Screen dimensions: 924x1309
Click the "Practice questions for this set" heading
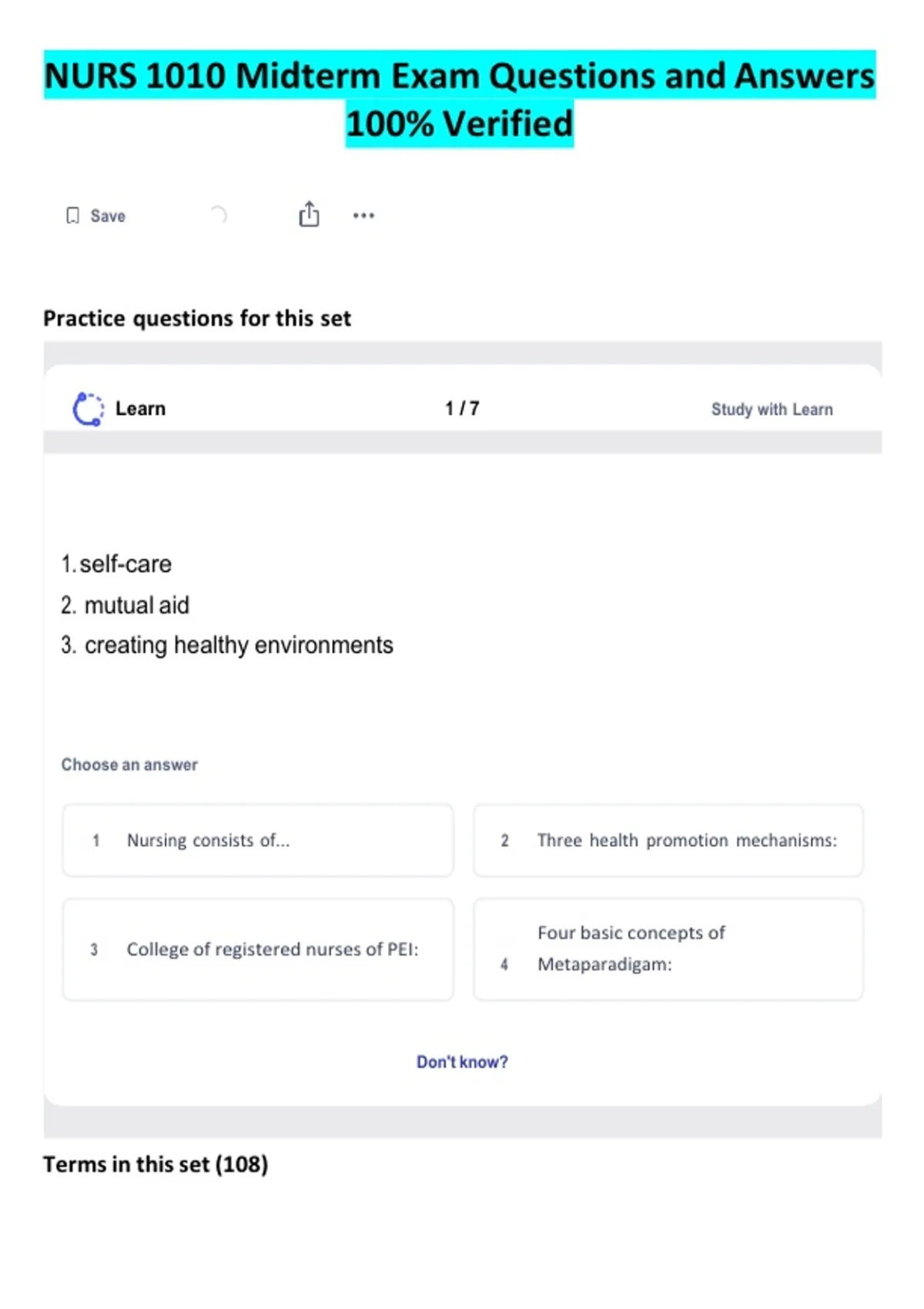[197, 318]
